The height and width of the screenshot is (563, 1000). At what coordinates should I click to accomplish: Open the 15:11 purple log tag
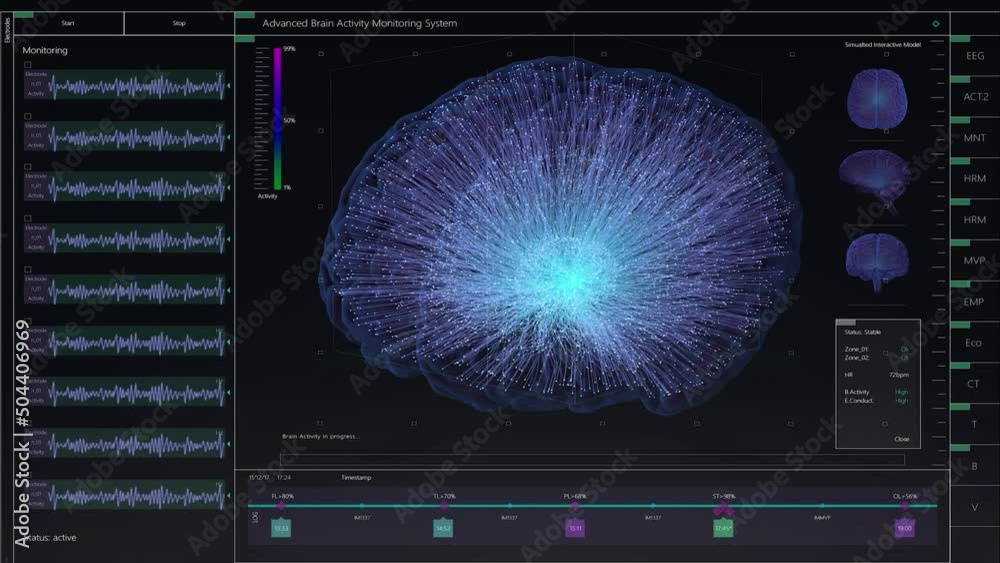click(x=575, y=528)
